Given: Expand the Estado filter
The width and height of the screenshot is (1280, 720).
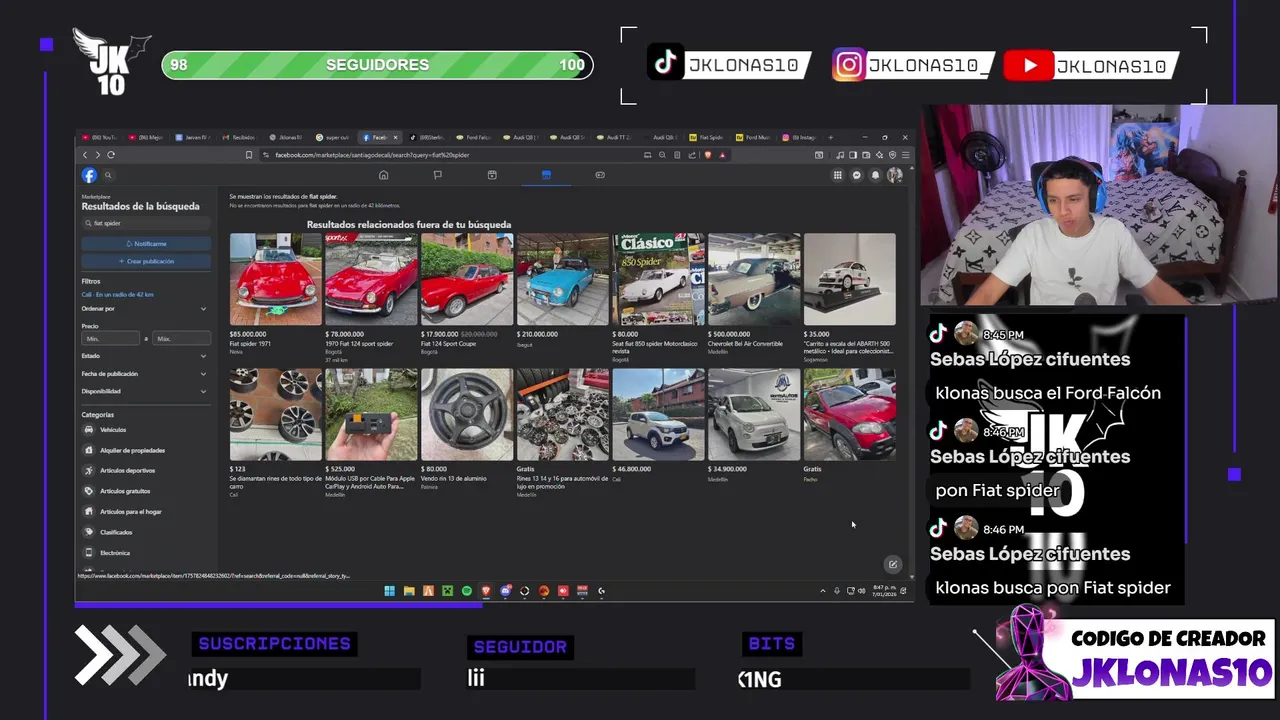Looking at the screenshot, I should (x=146, y=356).
